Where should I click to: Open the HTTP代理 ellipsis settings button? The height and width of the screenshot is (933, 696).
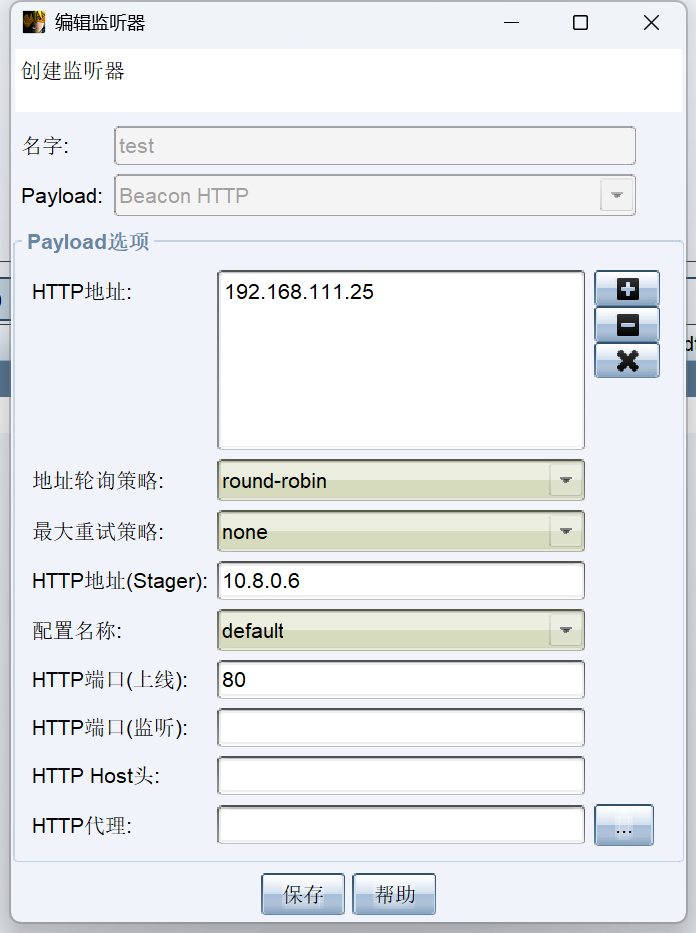624,826
